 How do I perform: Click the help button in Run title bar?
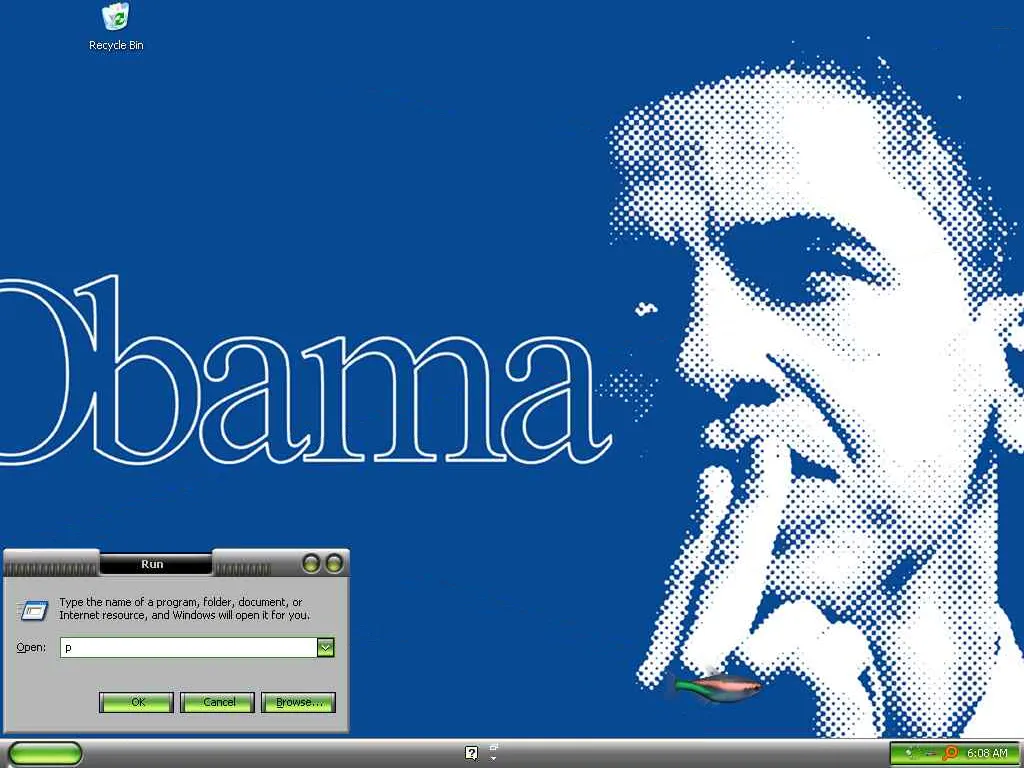[312, 563]
